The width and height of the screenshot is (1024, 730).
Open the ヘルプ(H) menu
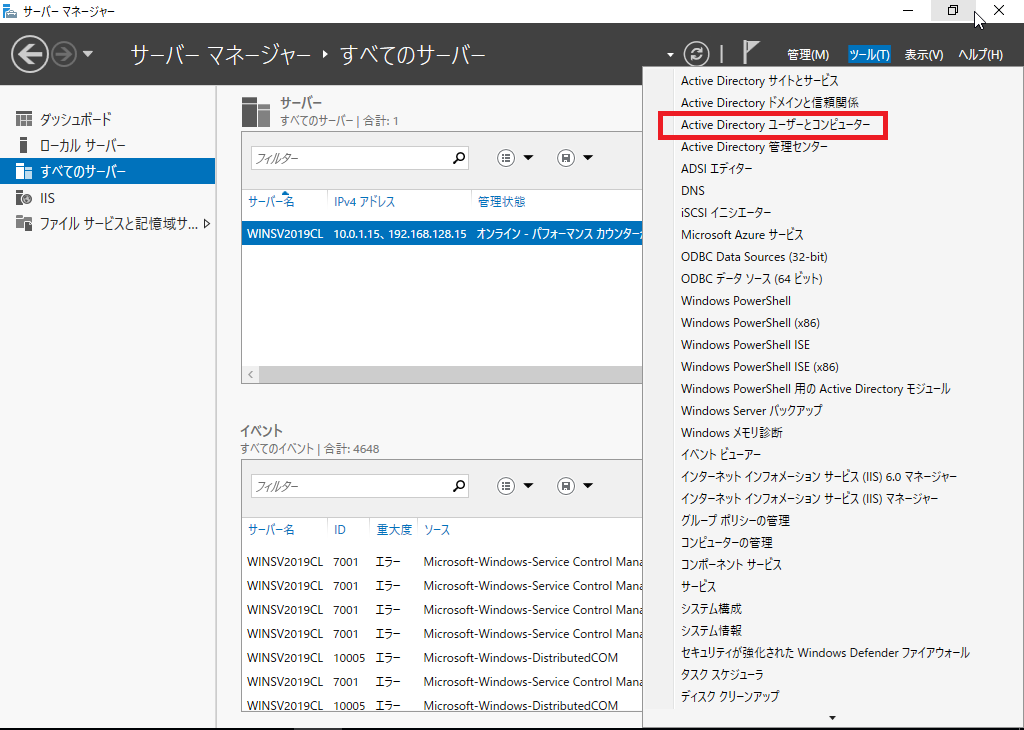point(980,55)
